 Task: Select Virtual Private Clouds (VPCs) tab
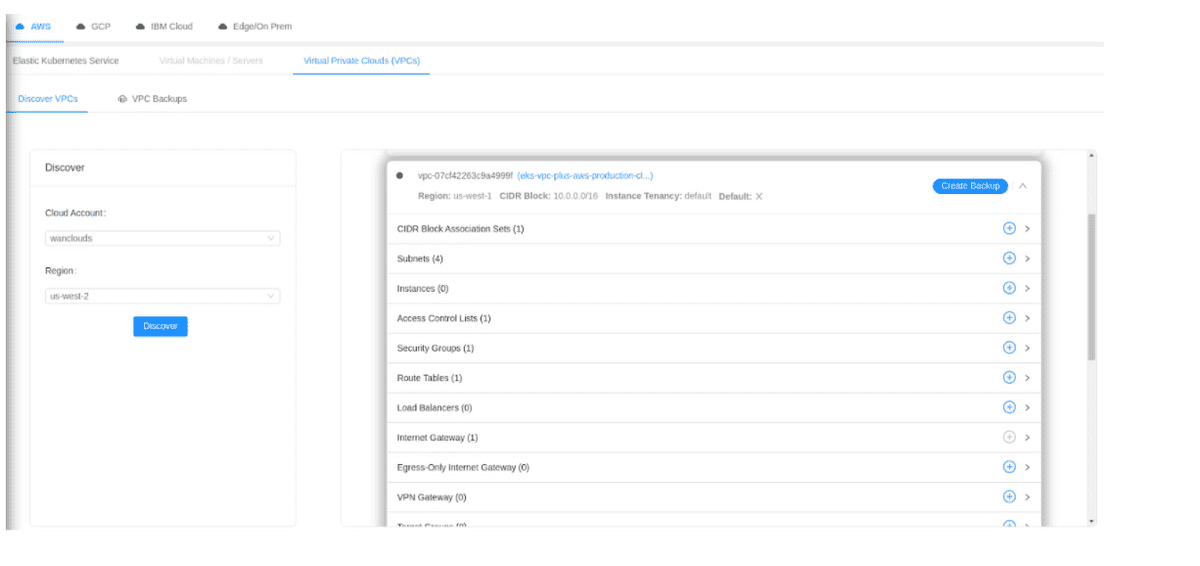(361, 61)
